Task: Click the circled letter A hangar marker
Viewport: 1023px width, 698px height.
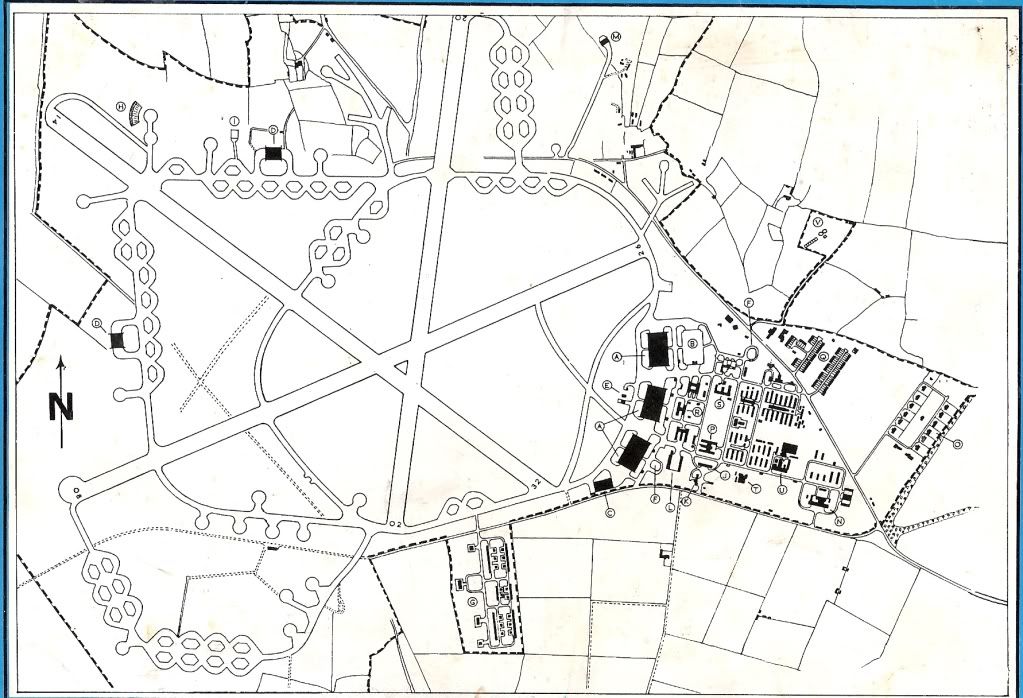Action: click(615, 356)
